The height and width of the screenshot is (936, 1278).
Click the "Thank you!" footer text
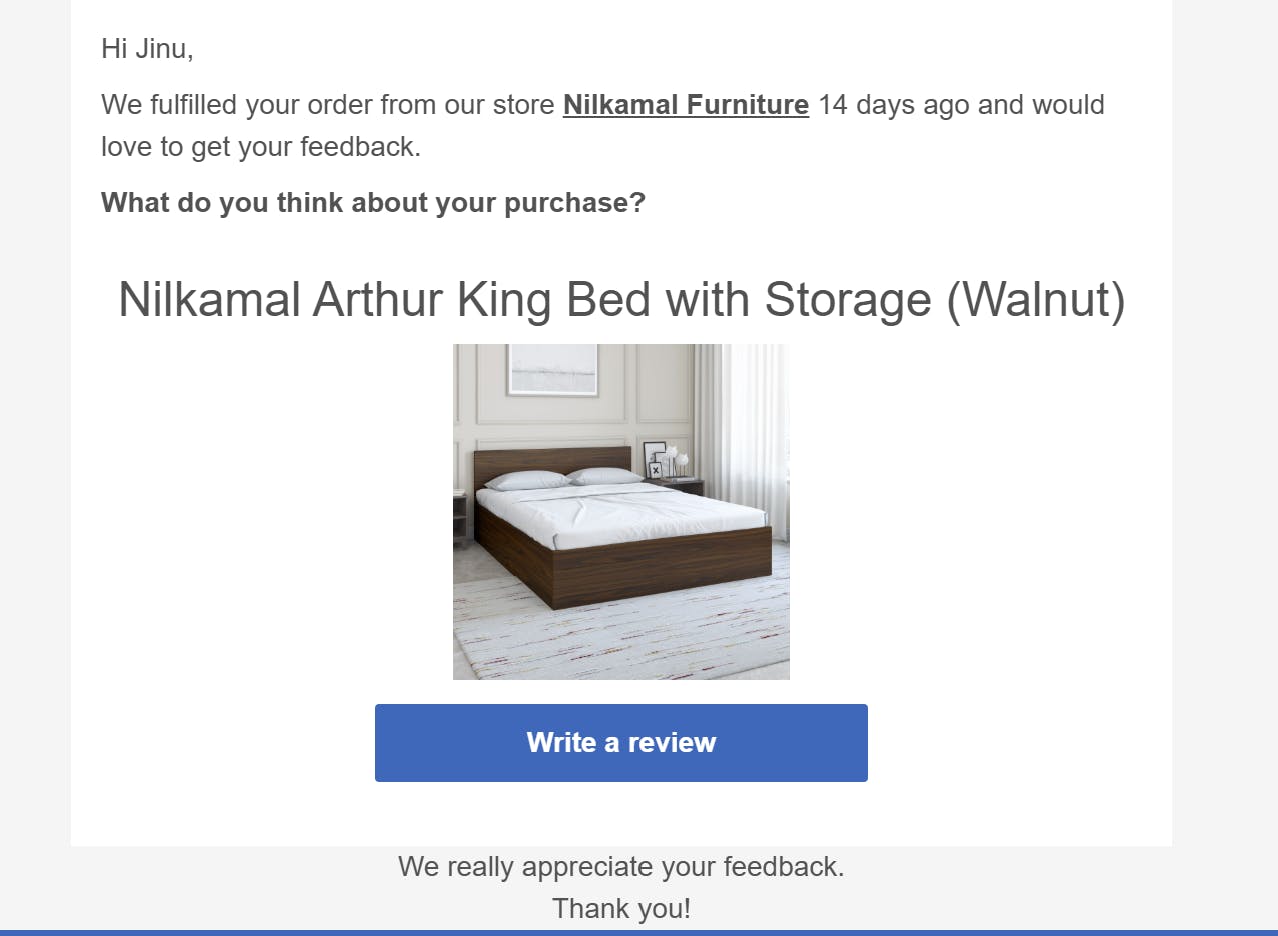[621, 908]
